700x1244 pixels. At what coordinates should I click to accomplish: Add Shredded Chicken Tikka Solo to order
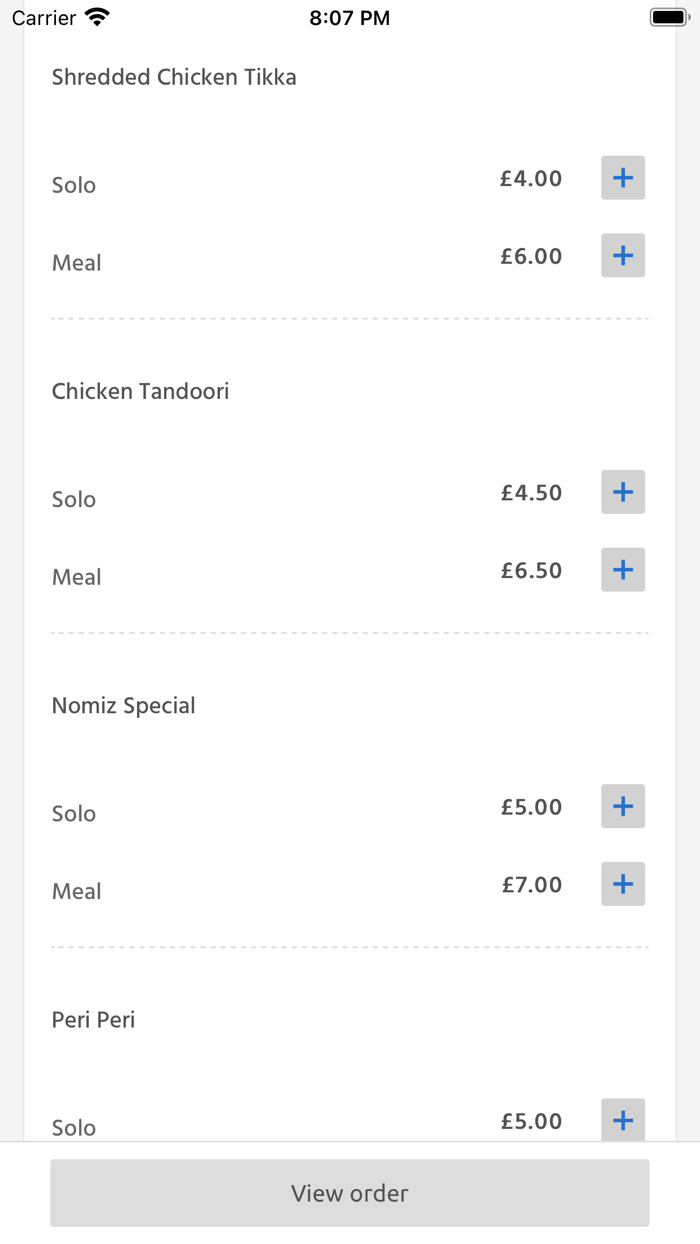(x=622, y=177)
